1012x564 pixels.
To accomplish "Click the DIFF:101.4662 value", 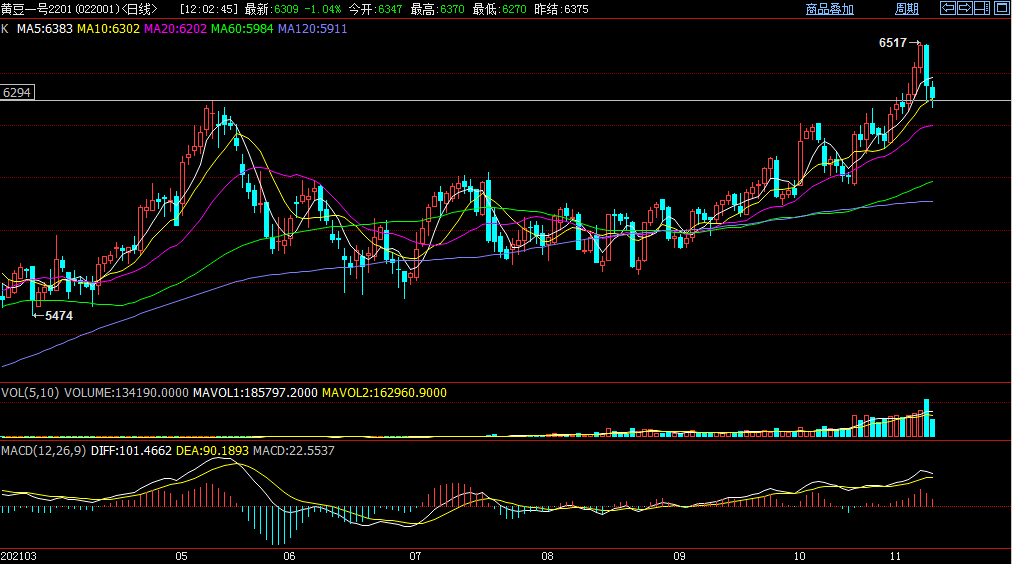I will [x=131, y=450].
